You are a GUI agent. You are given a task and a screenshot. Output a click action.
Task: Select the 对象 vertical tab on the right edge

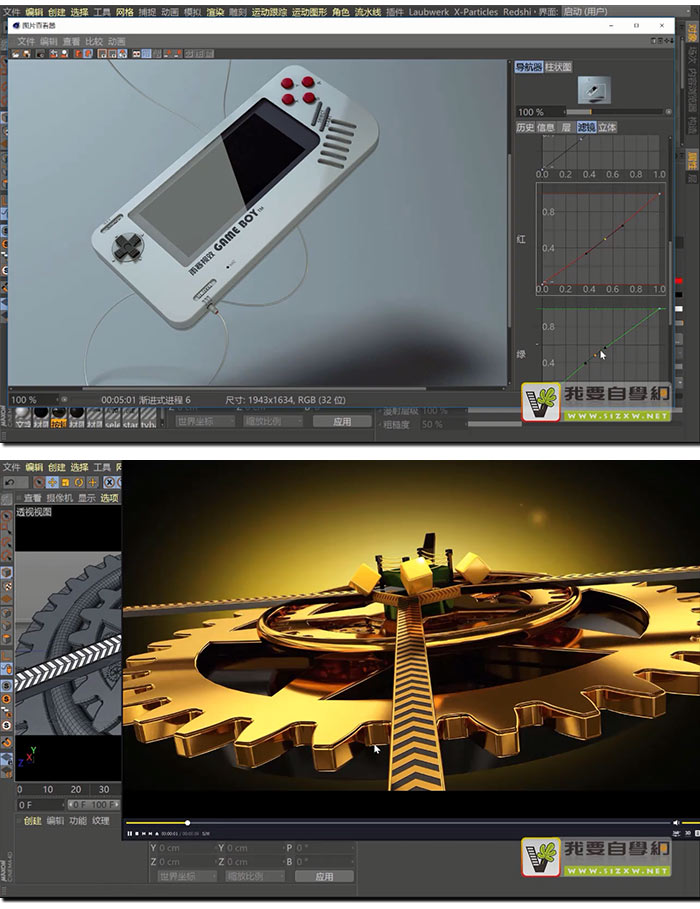(x=692, y=32)
